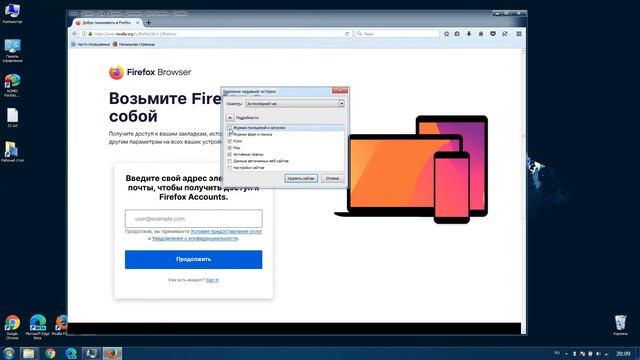Open the 'Sign in' link
The height and width of the screenshot is (360, 640).
tap(212, 280)
